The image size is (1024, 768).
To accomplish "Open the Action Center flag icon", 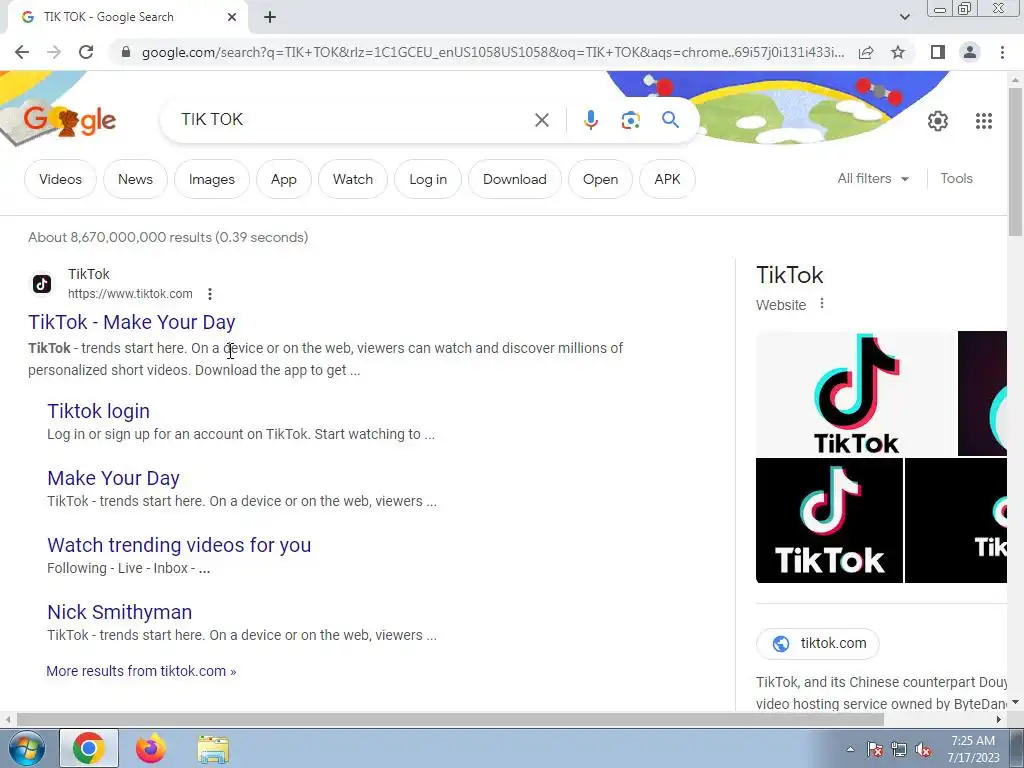I will click(874, 749).
